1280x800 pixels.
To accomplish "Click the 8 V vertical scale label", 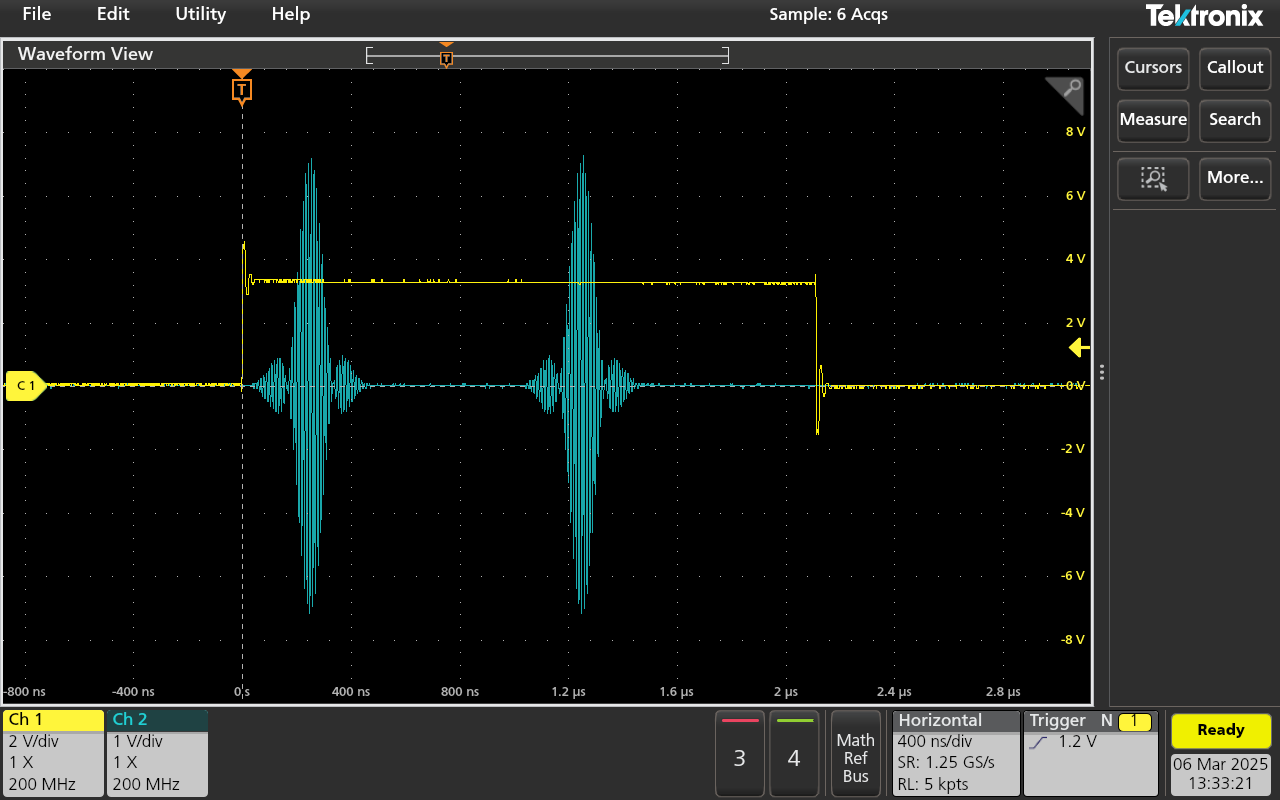I will tap(1075, 132).
